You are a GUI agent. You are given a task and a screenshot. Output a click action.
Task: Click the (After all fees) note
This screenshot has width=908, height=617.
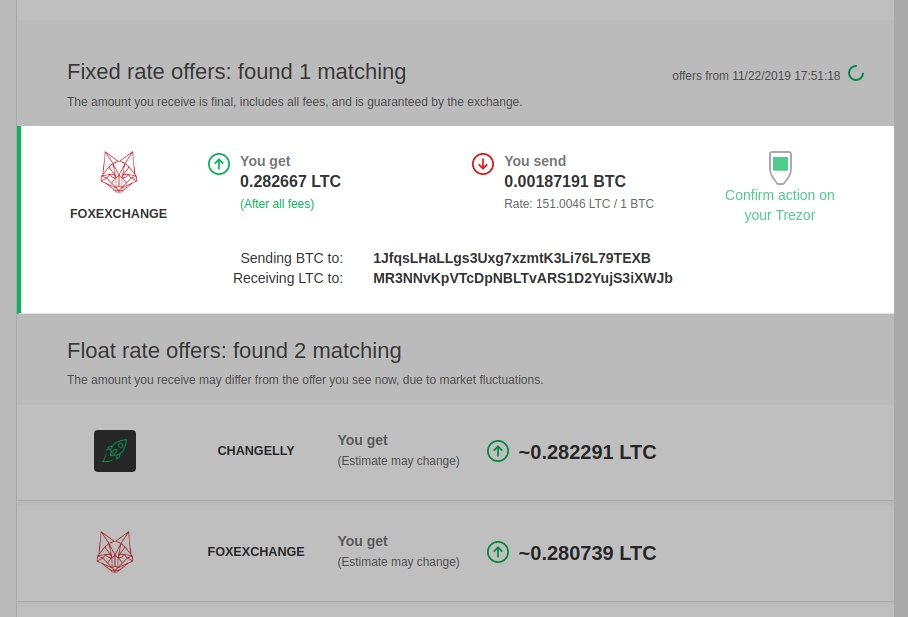[x=277, y=204]
